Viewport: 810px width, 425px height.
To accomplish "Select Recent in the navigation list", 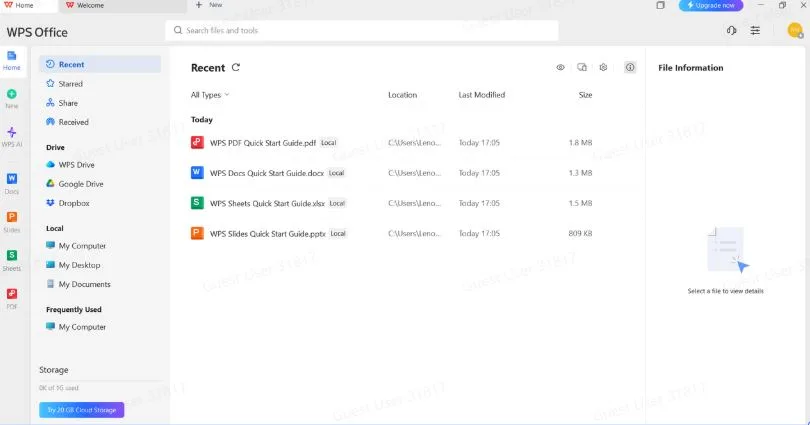I will click(100, 65).
